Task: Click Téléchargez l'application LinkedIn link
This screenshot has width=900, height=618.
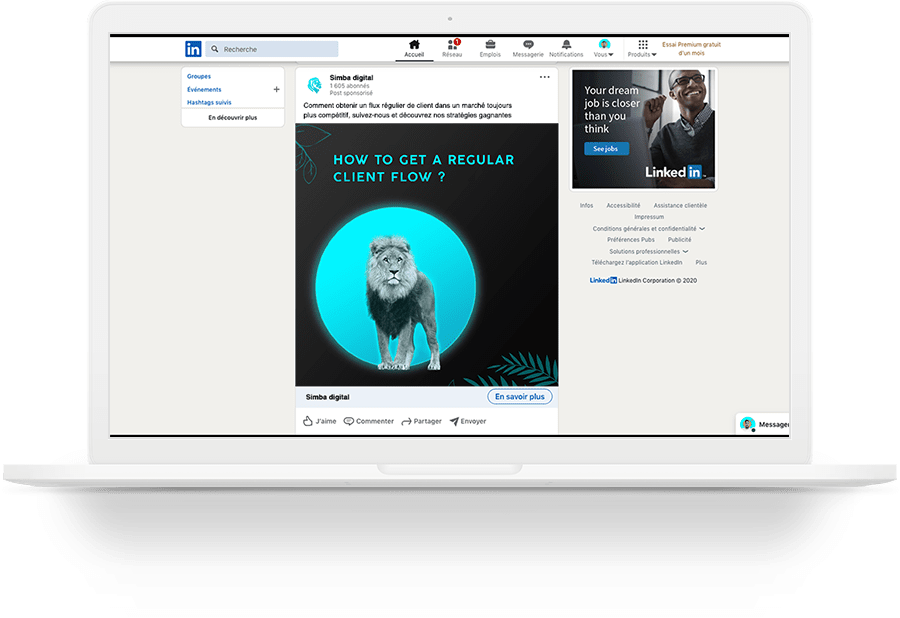Action: point(637,263)
